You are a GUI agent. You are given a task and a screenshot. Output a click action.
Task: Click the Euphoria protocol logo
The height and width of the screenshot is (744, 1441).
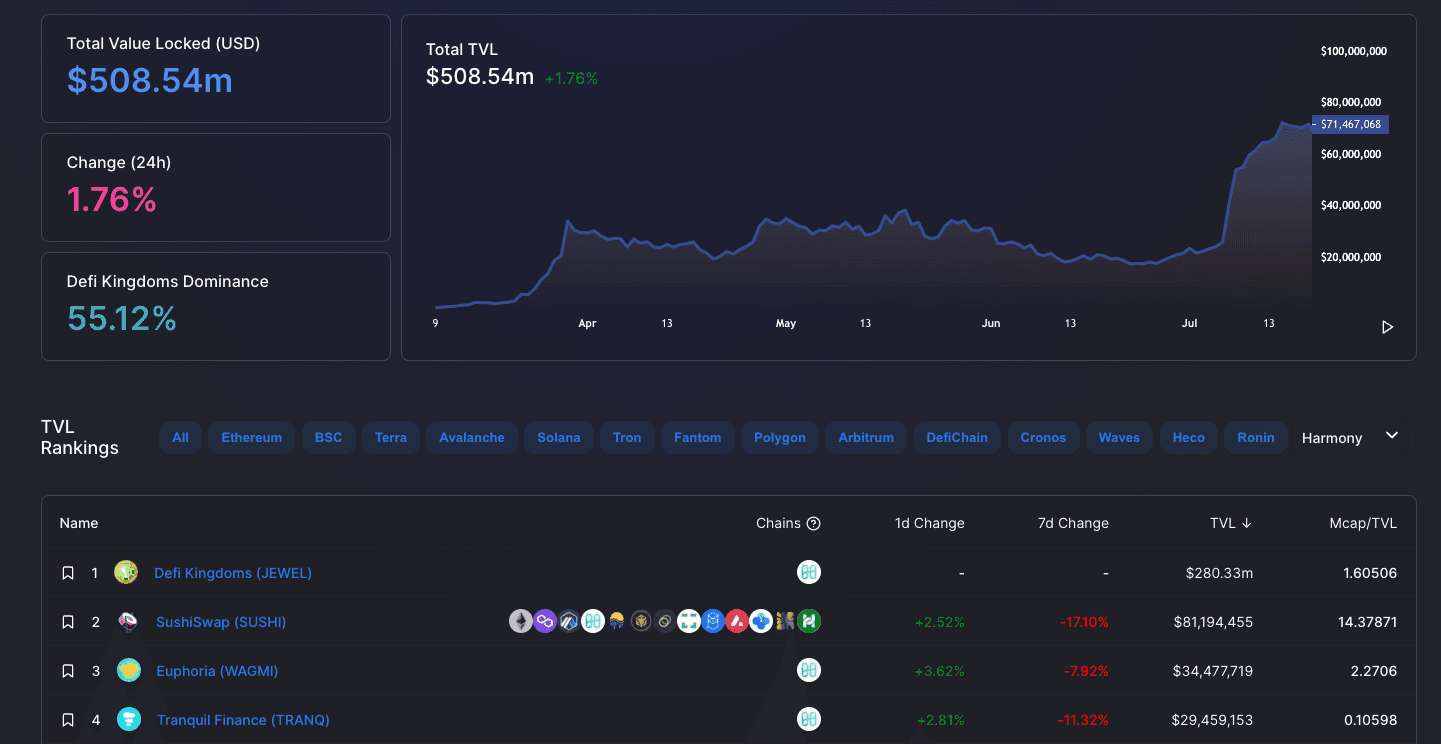tap(128, 671)
